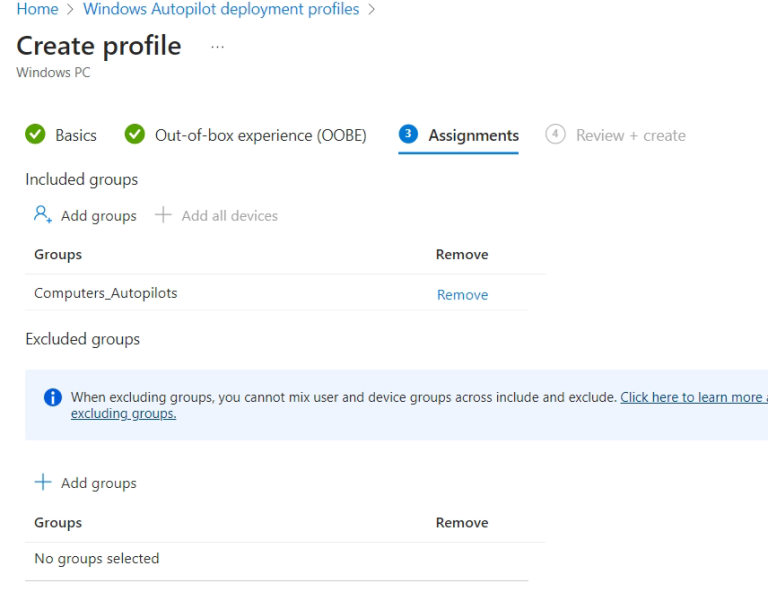Click the Add all devices label

[x=229, y=215]
